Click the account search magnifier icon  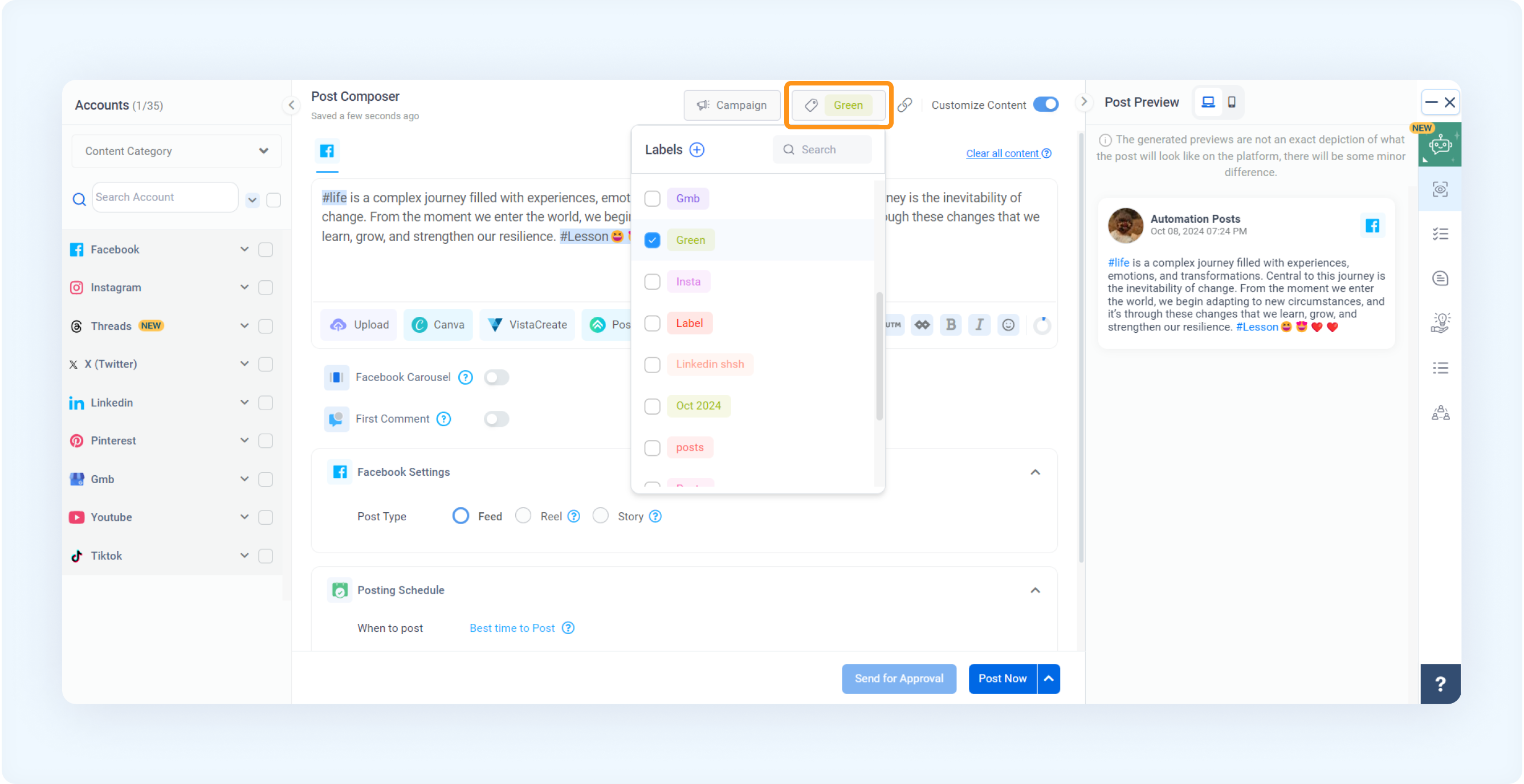click(79, 199)
